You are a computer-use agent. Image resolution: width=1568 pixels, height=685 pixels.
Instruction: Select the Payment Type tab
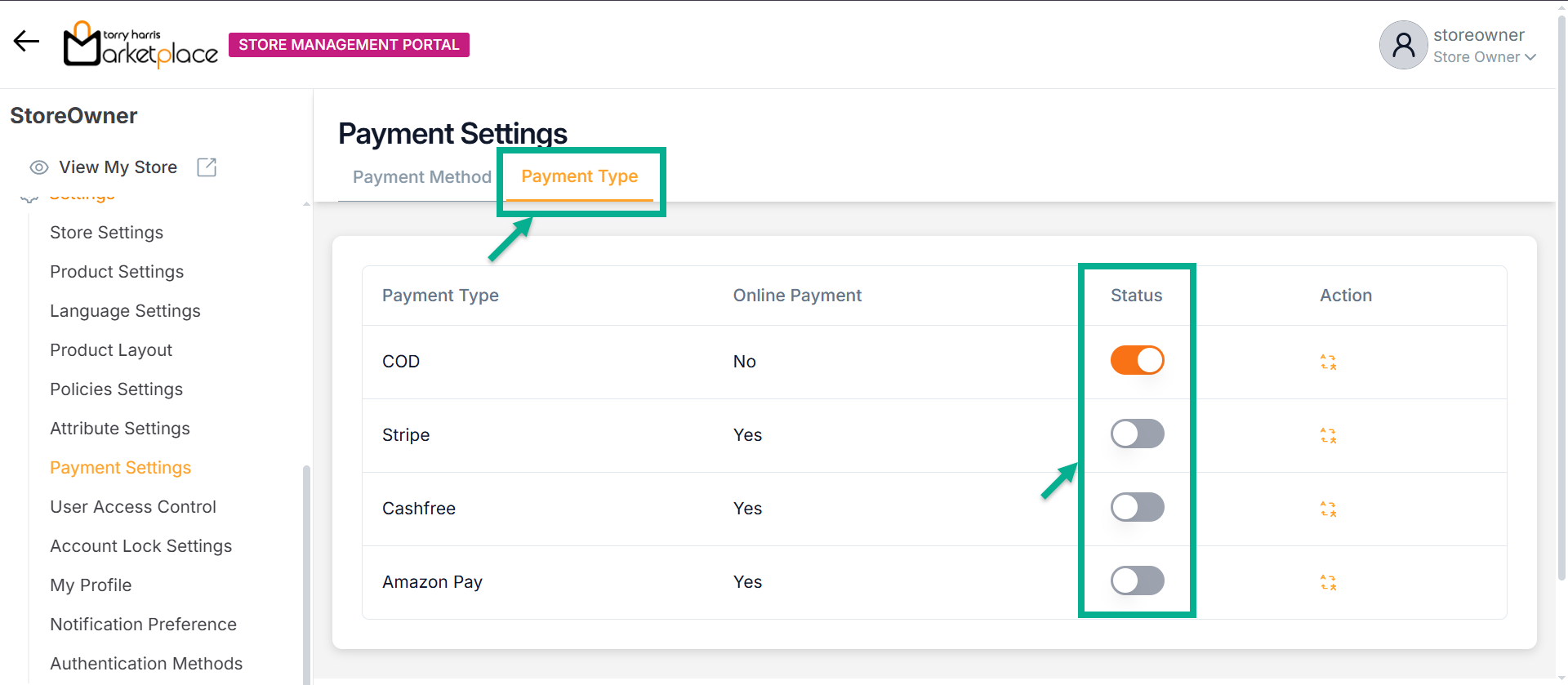pos(579,176)
